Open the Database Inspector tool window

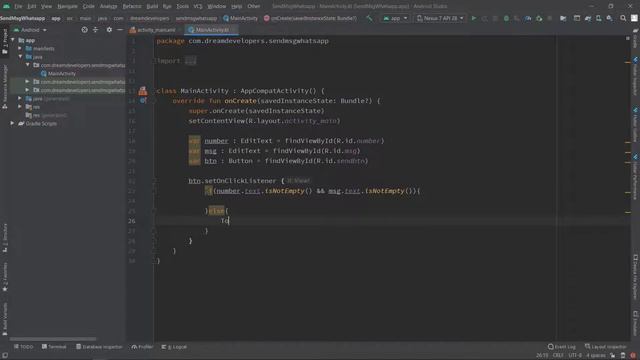coord(99,347)
